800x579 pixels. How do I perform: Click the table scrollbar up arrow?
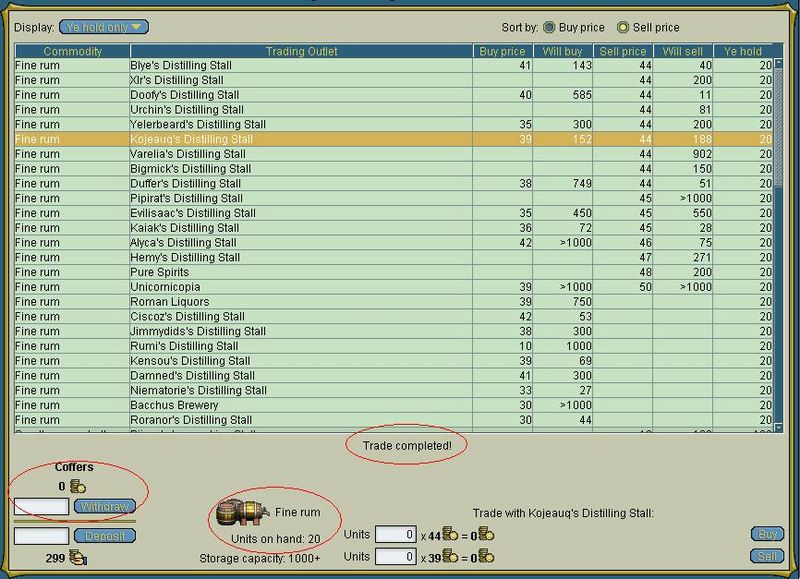click(779, 63)
